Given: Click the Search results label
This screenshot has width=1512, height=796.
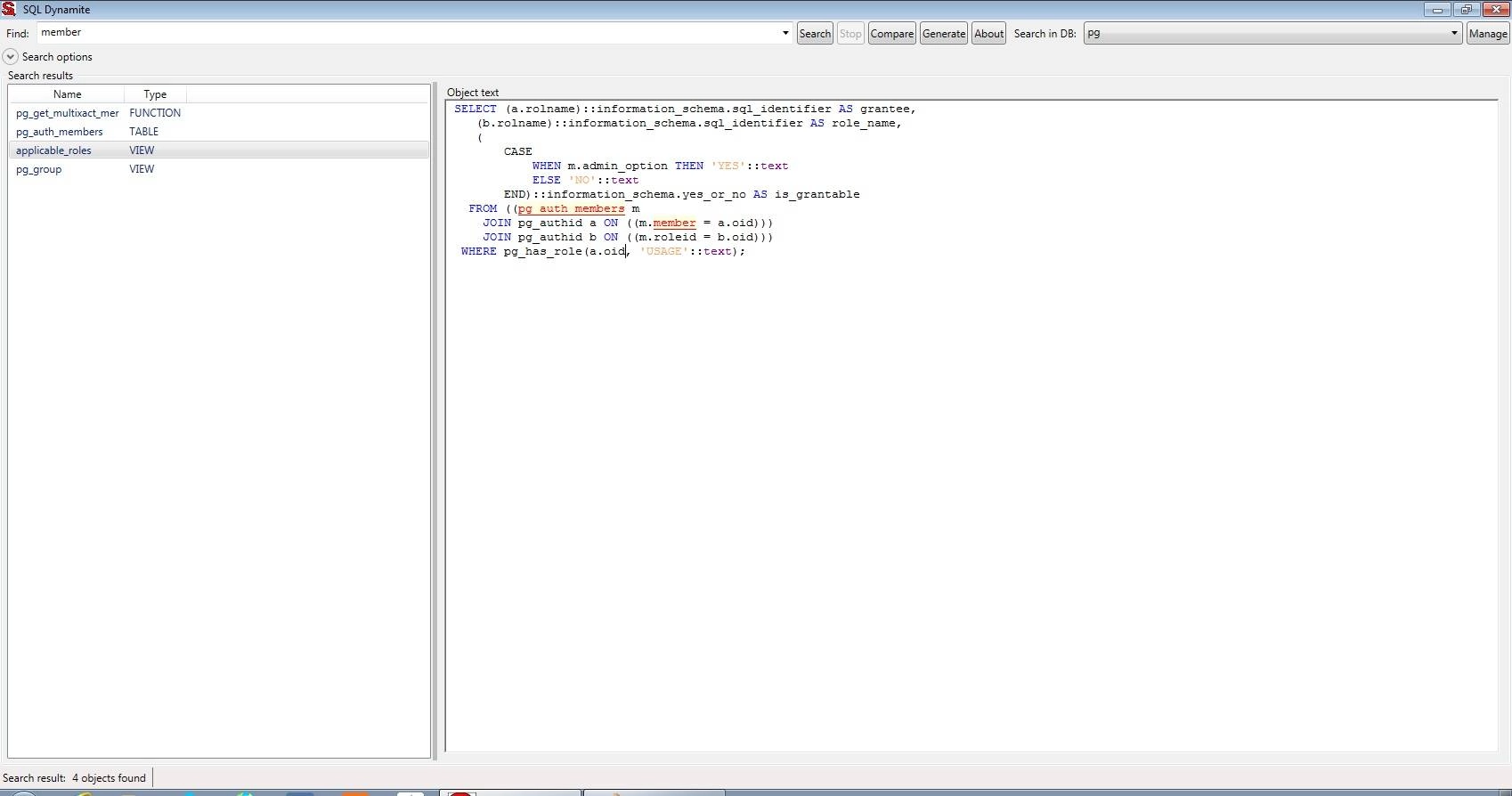Looking at the screenshot, I should click(41, 76).
